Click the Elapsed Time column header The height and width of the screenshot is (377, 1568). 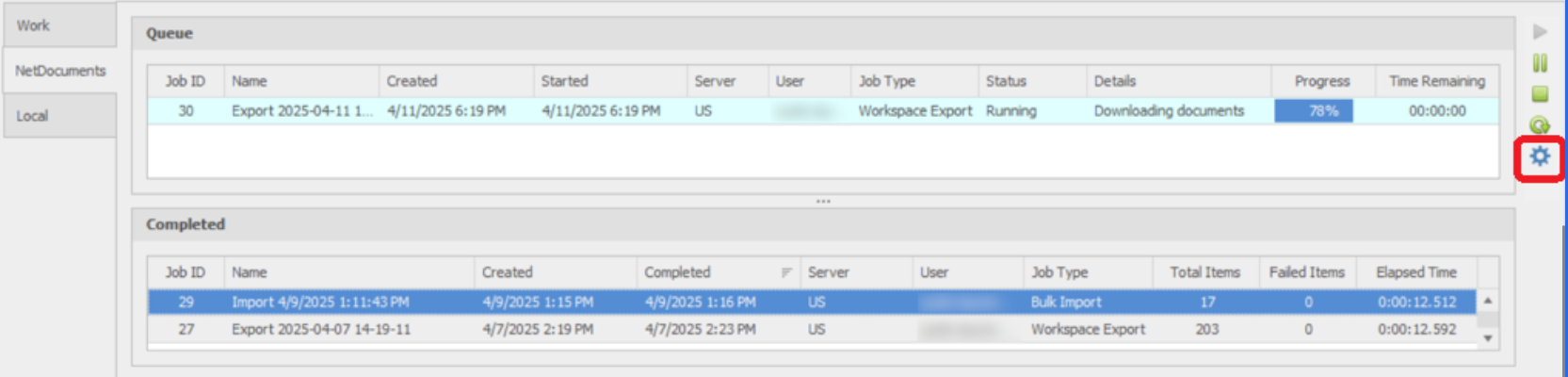(1417, 272)
